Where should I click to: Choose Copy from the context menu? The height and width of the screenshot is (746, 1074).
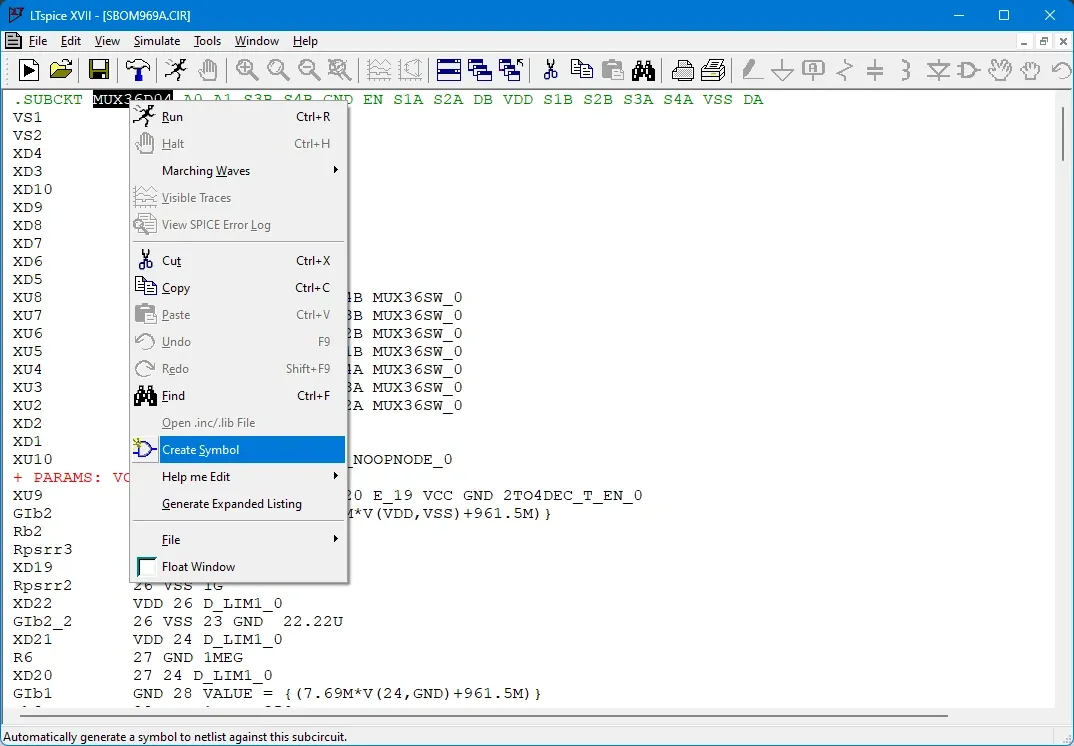coord(238,288)
